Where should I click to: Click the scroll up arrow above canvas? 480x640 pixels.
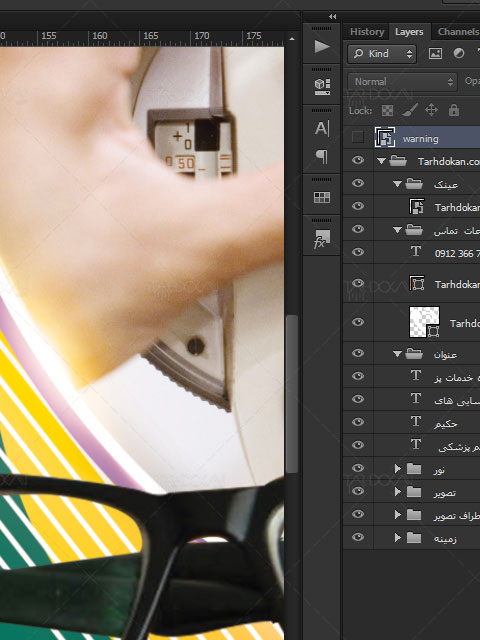click(x=291, y=39)
